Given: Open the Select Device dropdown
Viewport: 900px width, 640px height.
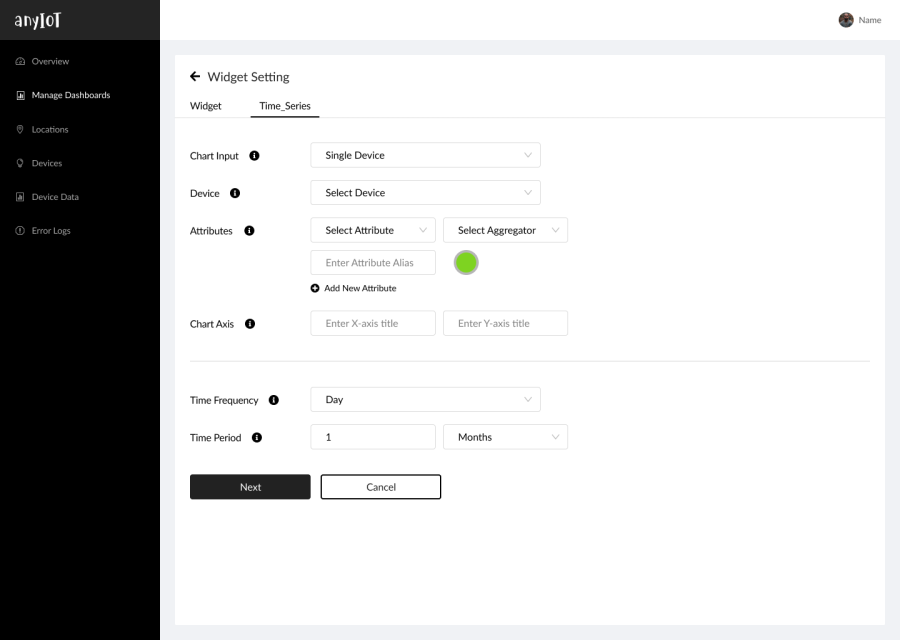Looking at the screenshot, I should (x=425, y=193).
